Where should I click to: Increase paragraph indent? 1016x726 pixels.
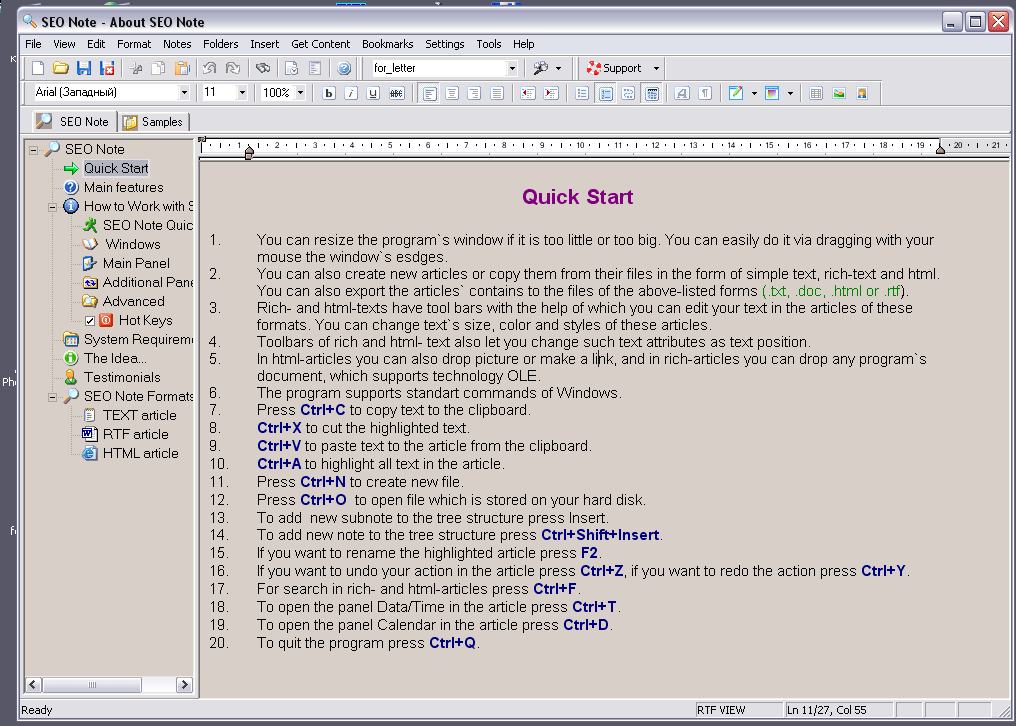point(551,93)
